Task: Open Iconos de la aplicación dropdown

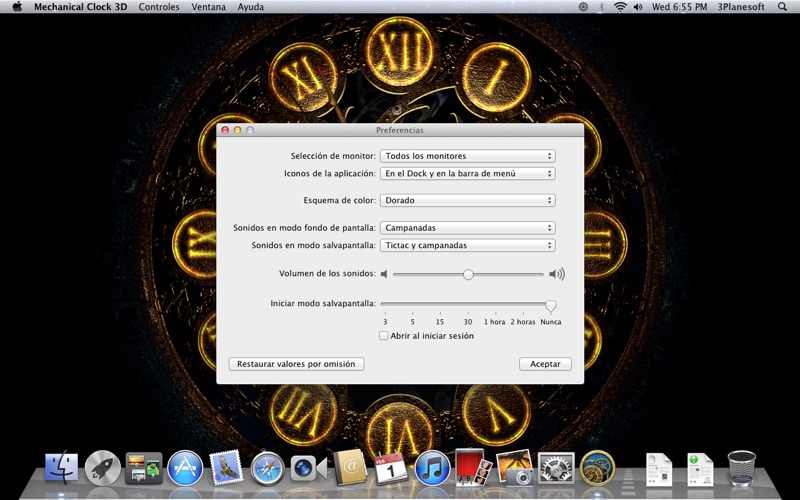Action: [468, 173]
